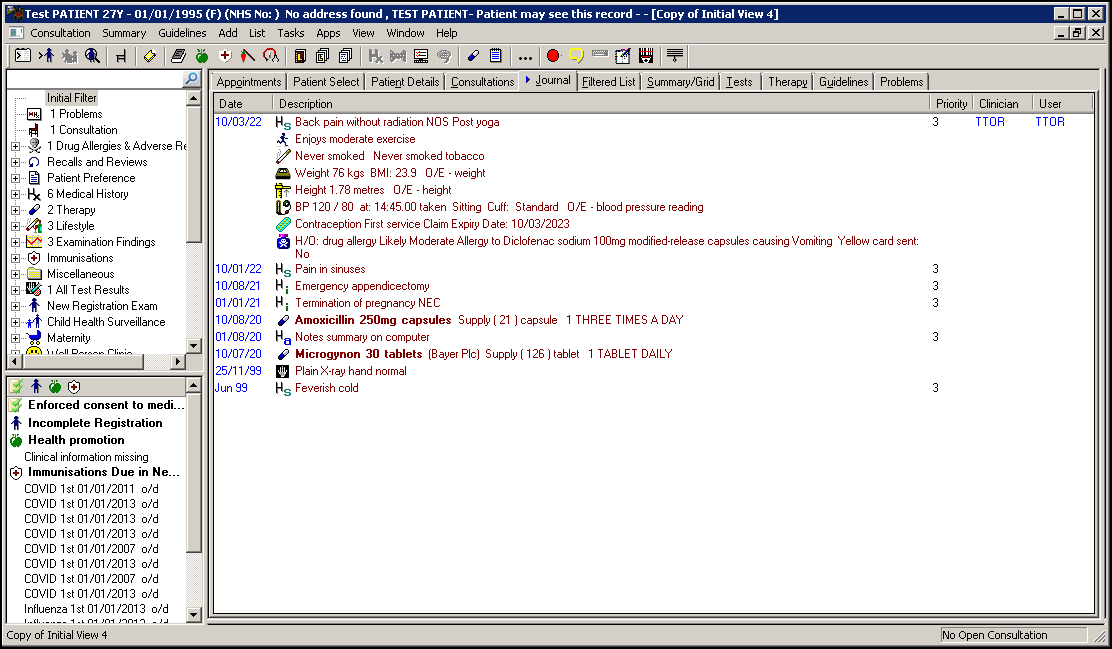Click the green checklist icon in alerts pane header
Viewport: 1112px width, 649px height.
pyautogui.click(x=16, y=386)
